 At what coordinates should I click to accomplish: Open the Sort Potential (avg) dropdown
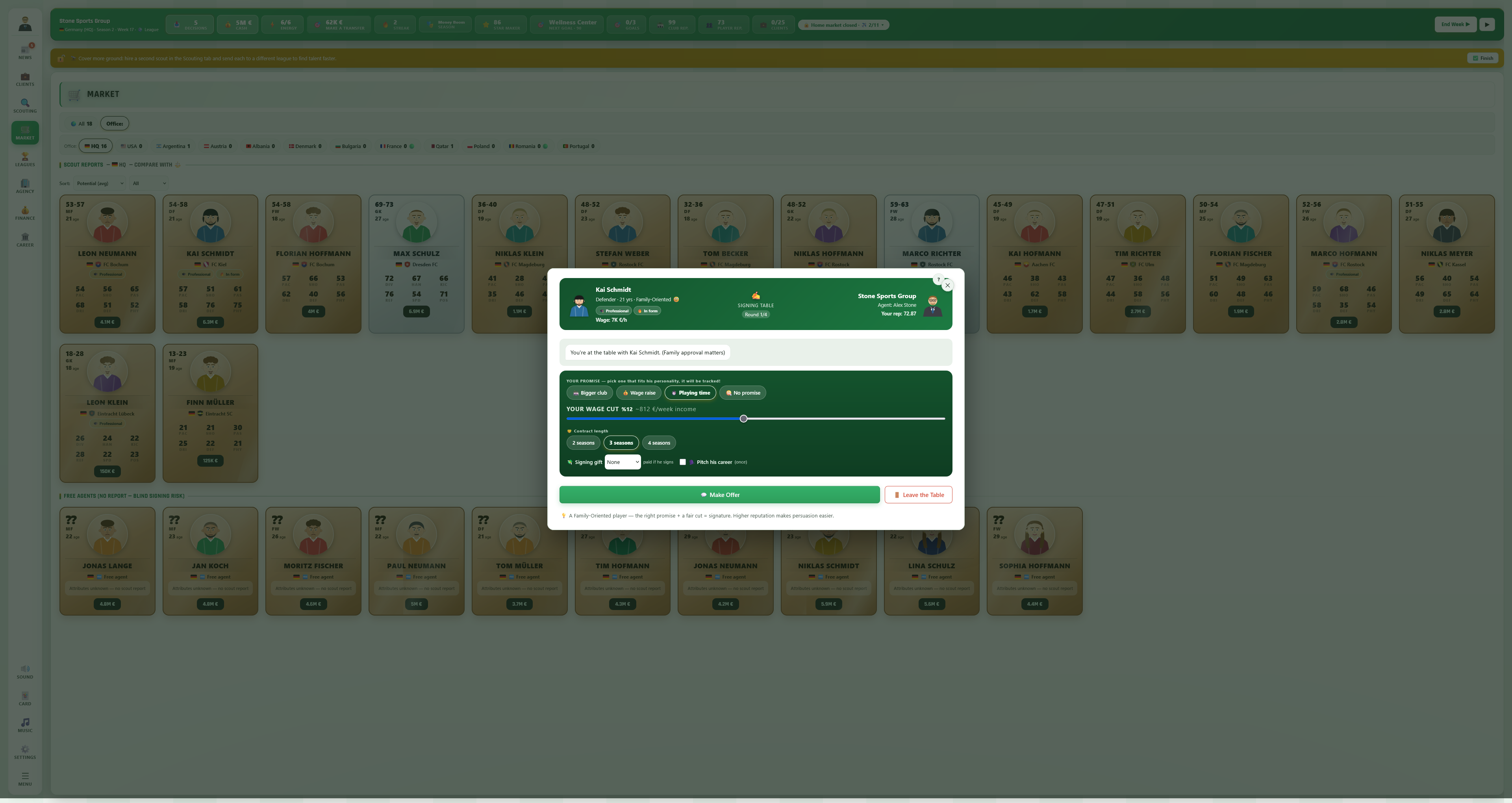coord(100,183)
